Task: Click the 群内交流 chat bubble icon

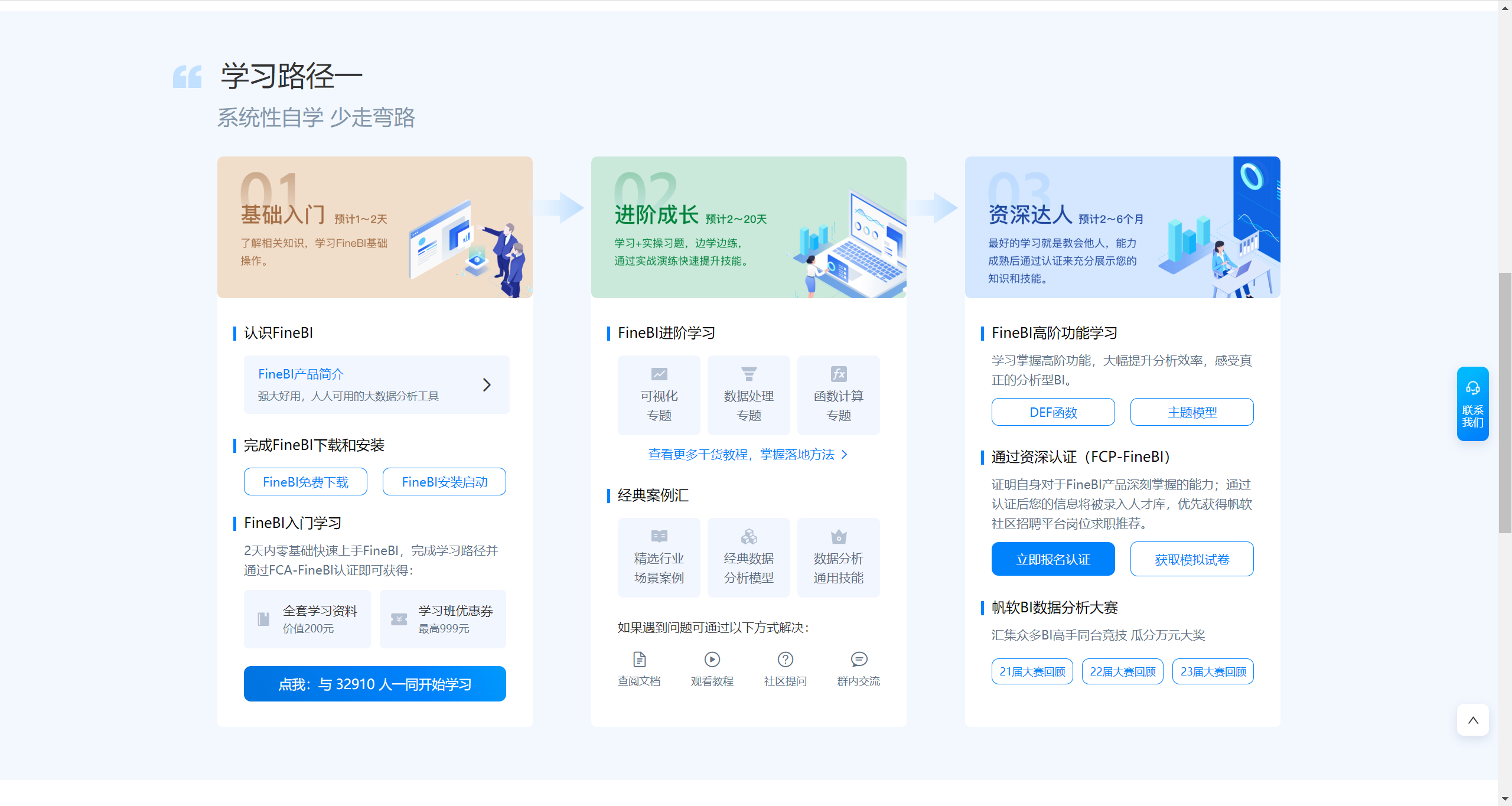Action: (x=859, y=660)
